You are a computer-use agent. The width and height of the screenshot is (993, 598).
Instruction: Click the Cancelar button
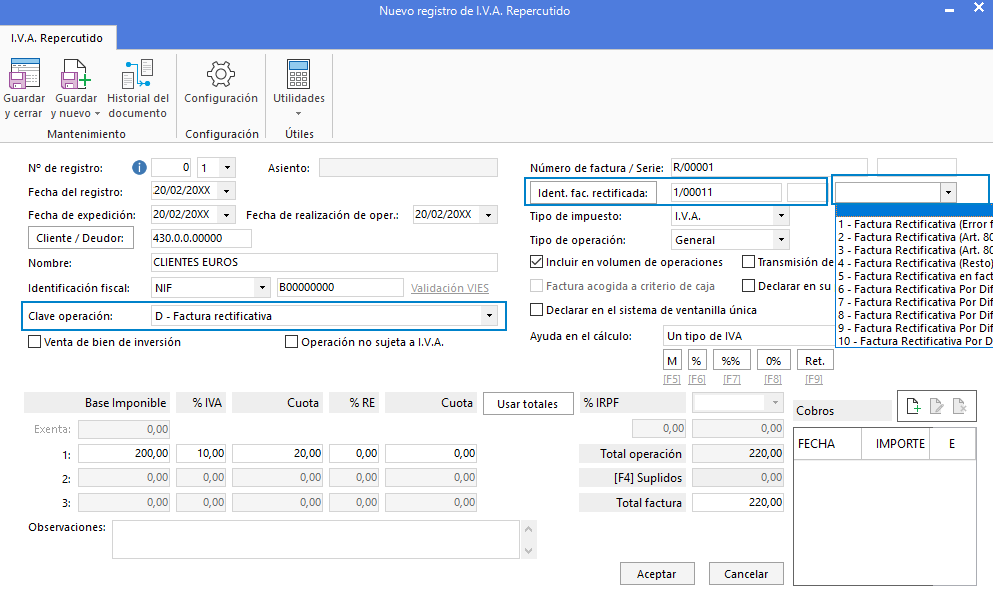746,574
